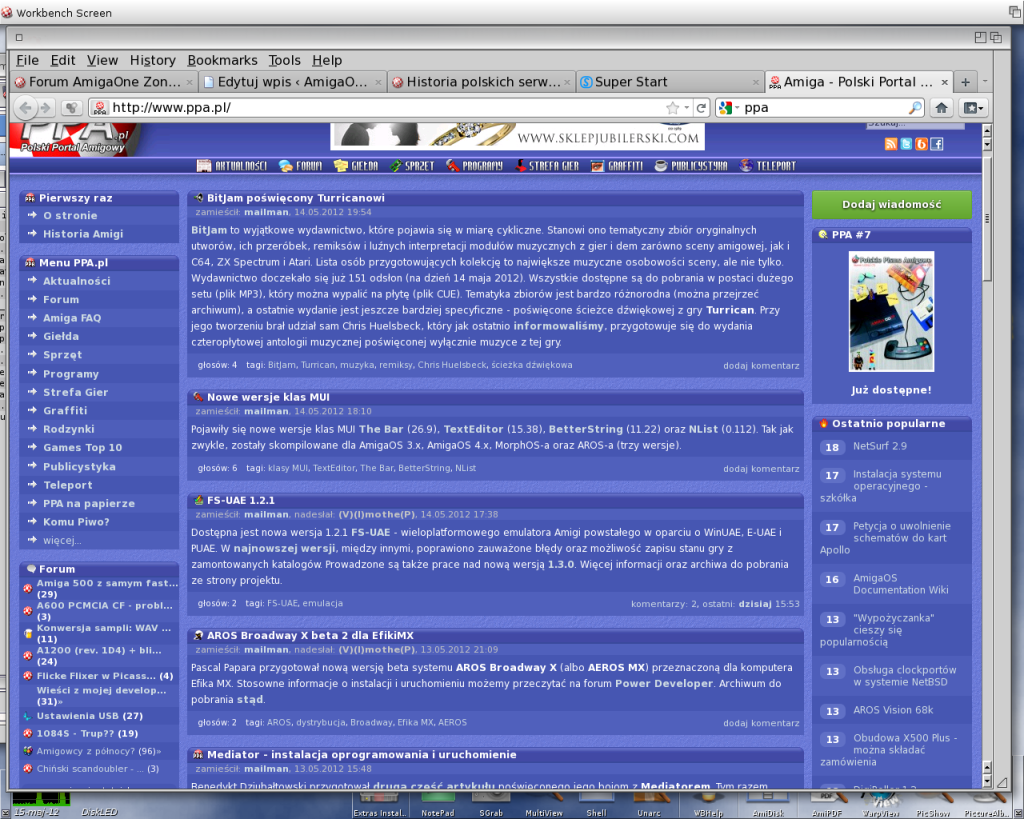Open the URL history dropdown next to star

click(686, 108)
